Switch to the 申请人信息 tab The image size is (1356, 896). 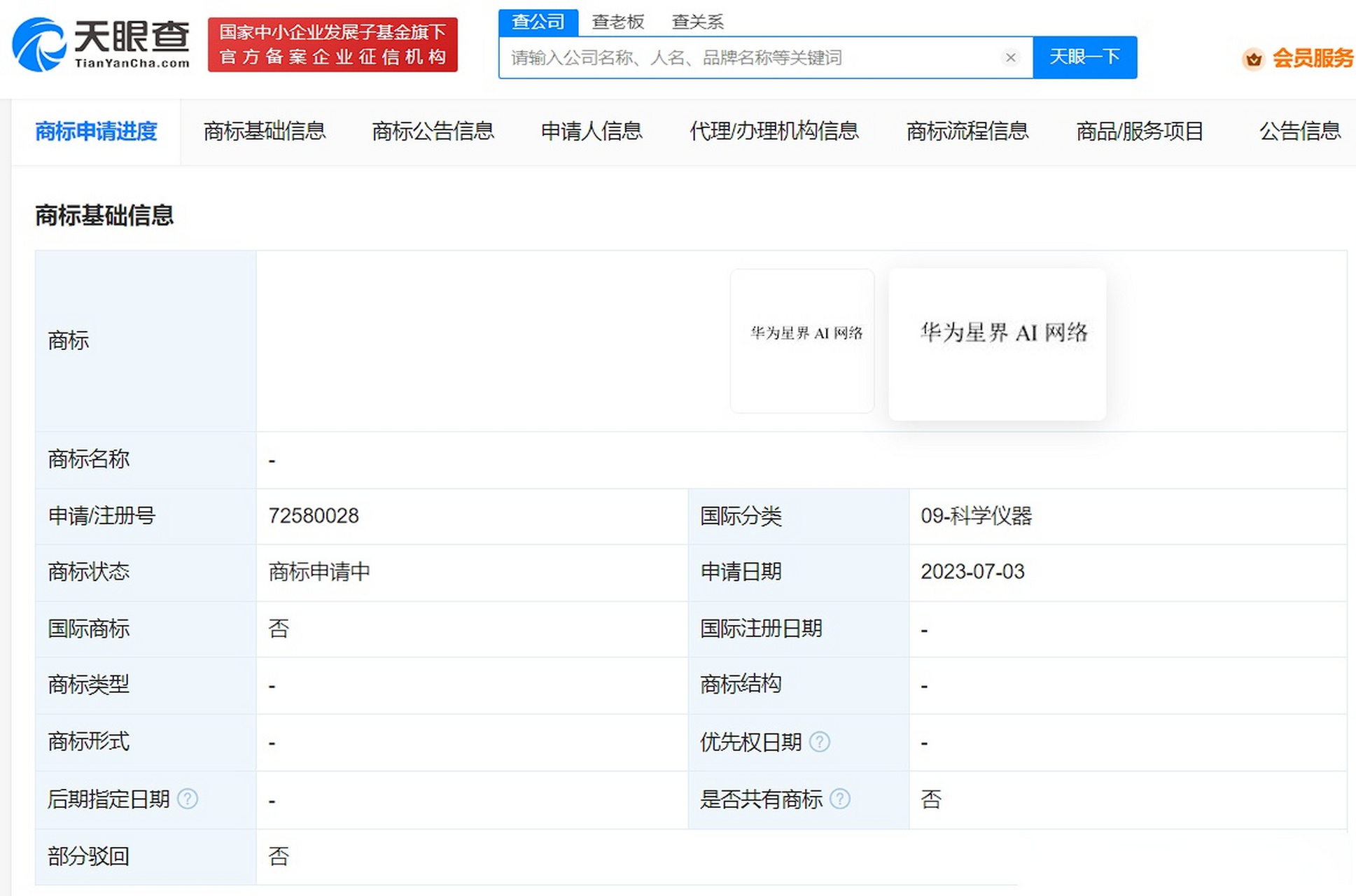[592, 132]
